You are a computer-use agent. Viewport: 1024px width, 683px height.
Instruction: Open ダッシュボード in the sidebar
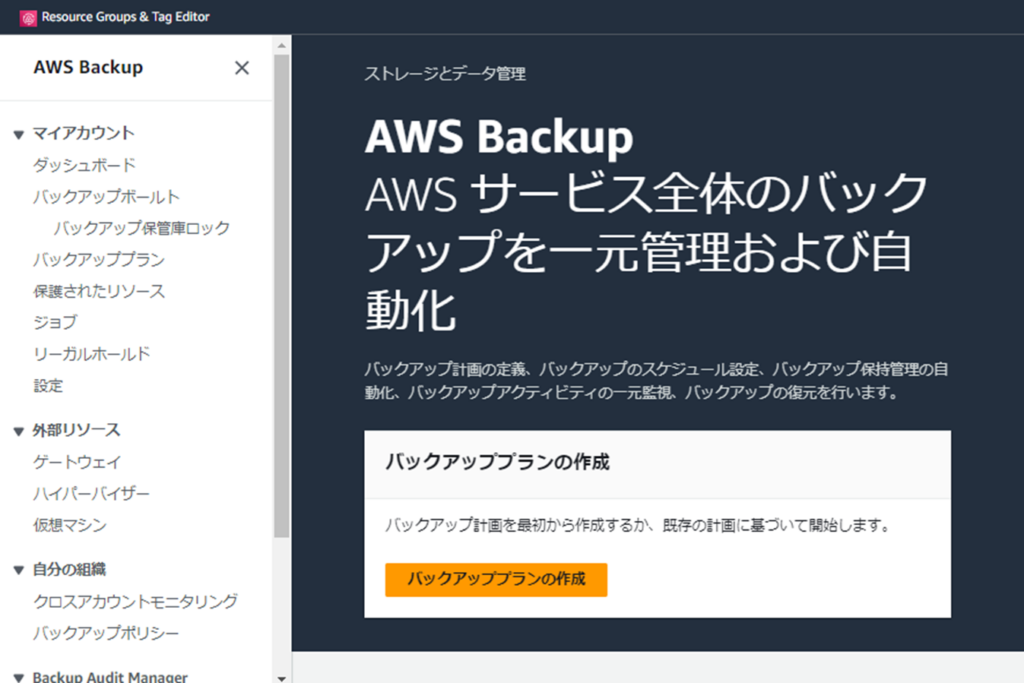[x=84, y=165]
